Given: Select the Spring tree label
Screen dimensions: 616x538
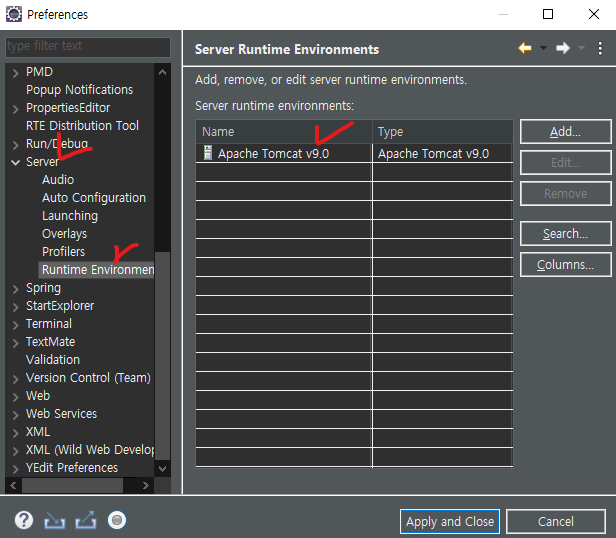Looking at the screenshot, I should tap(43, 288).
